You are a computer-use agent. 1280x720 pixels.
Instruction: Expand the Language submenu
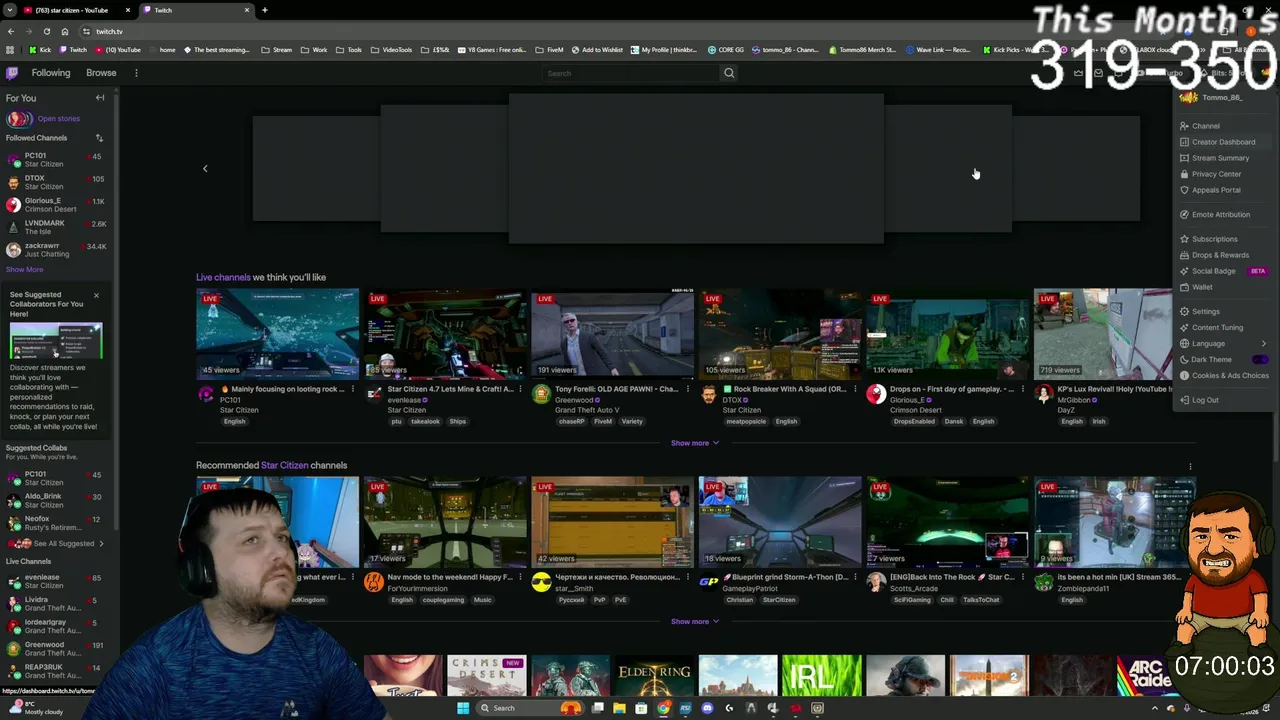1223,344
